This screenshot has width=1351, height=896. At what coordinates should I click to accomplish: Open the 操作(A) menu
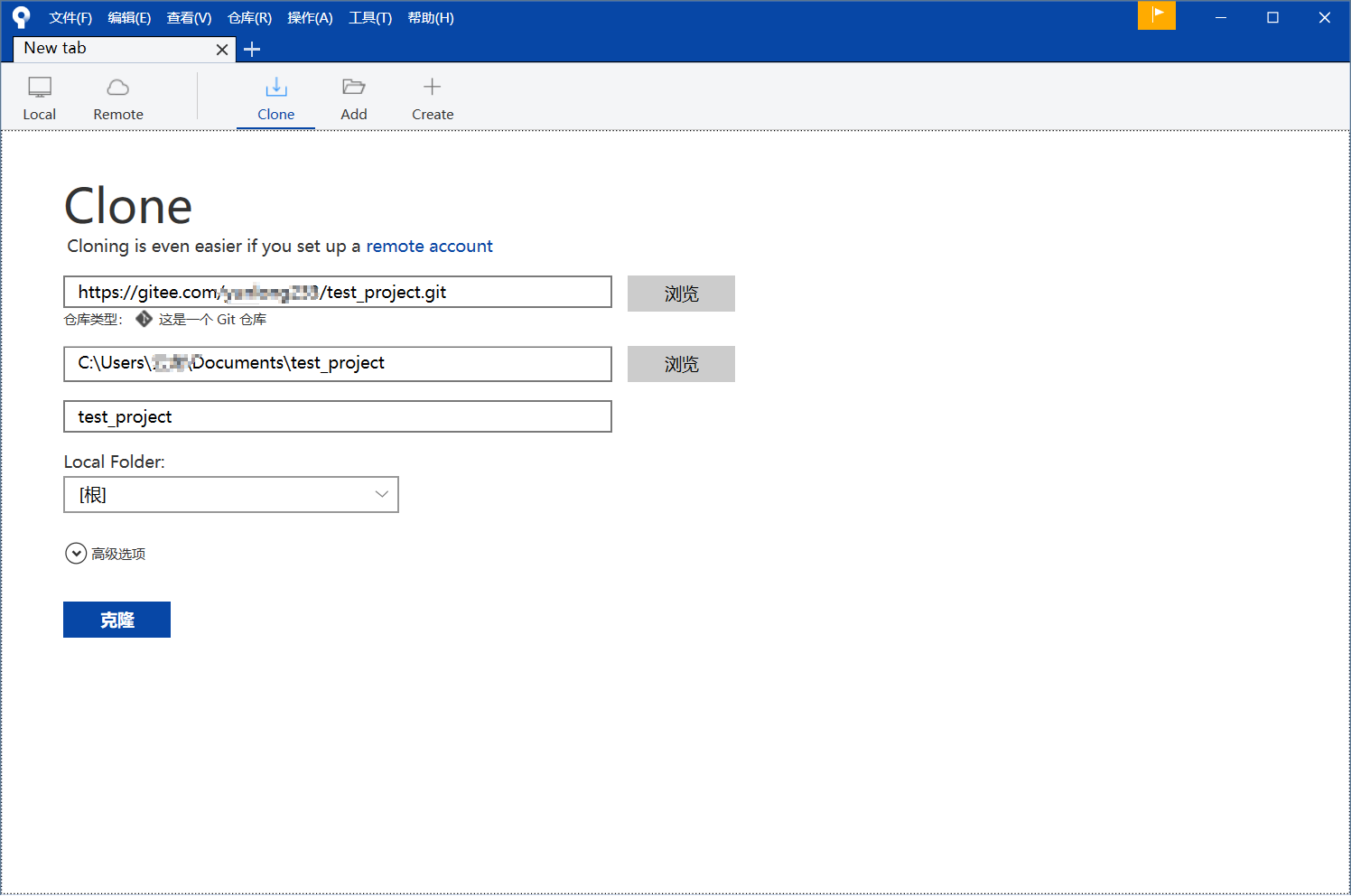pyautogui.click(x=310, y=18)
